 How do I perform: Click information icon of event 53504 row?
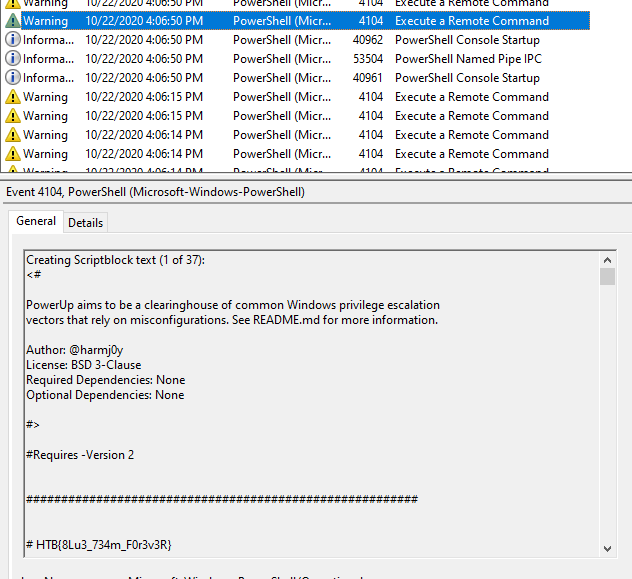pos(12,58)
